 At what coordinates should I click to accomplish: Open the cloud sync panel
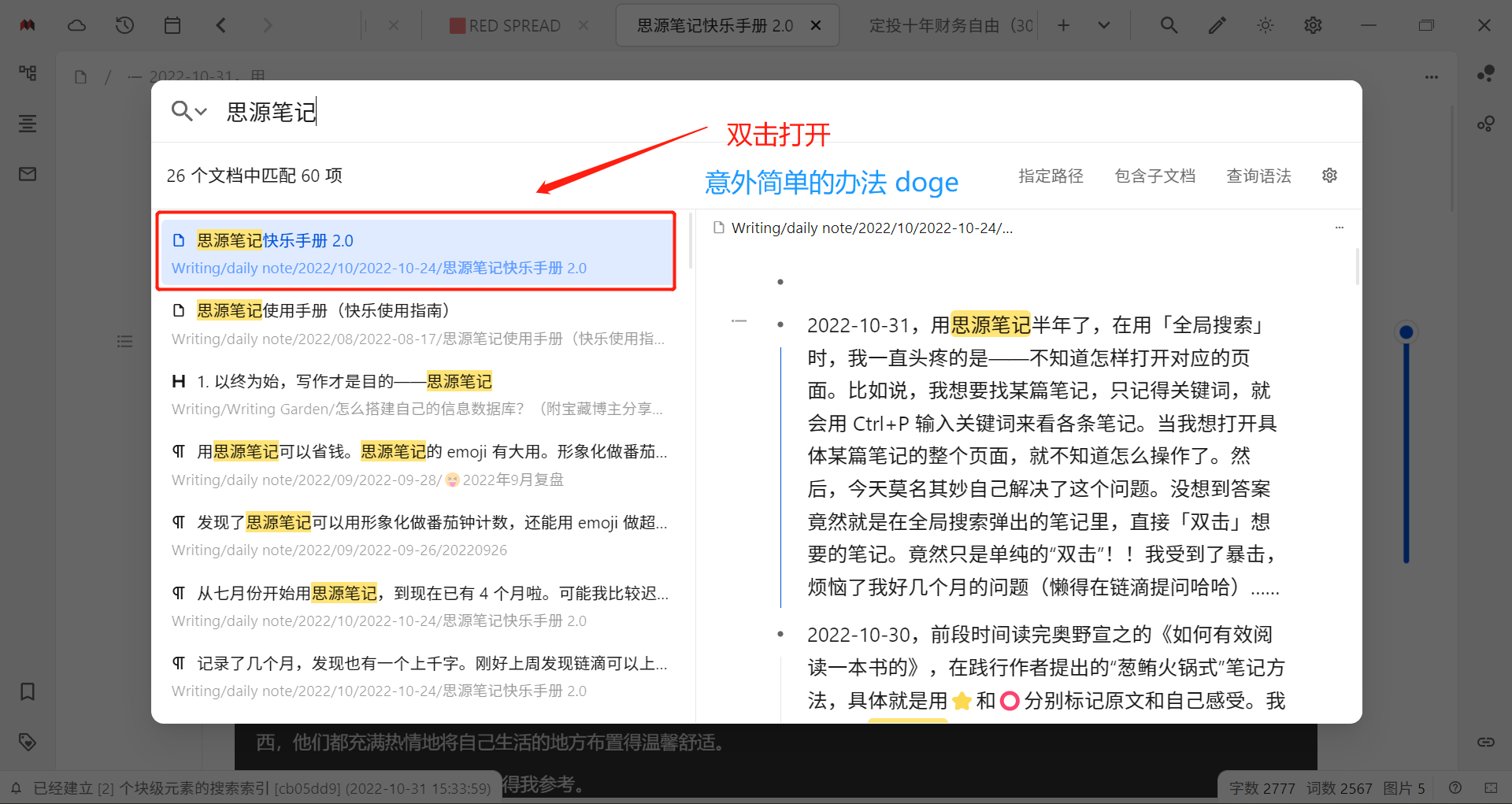[76, 24]
